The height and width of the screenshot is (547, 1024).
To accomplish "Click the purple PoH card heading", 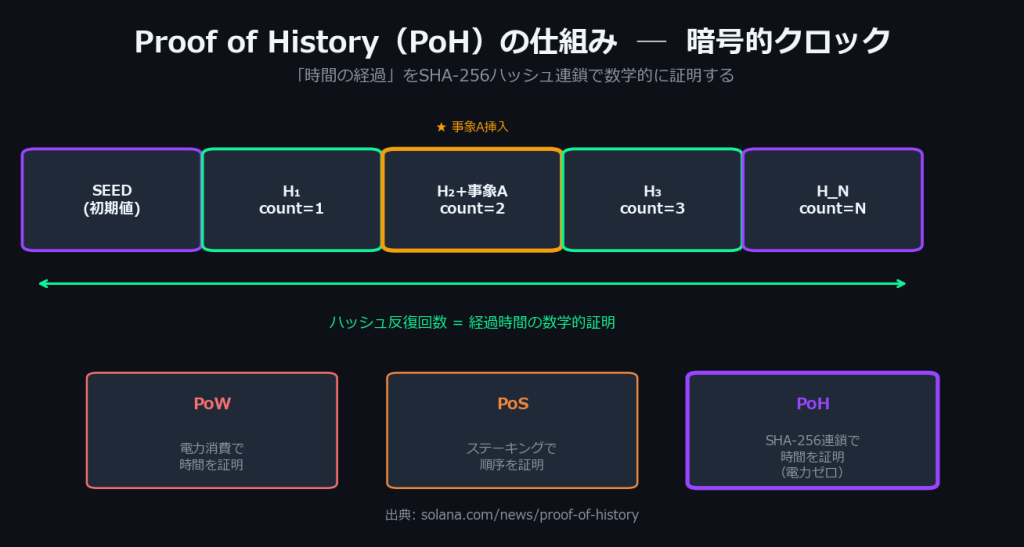I will point(812,404).
